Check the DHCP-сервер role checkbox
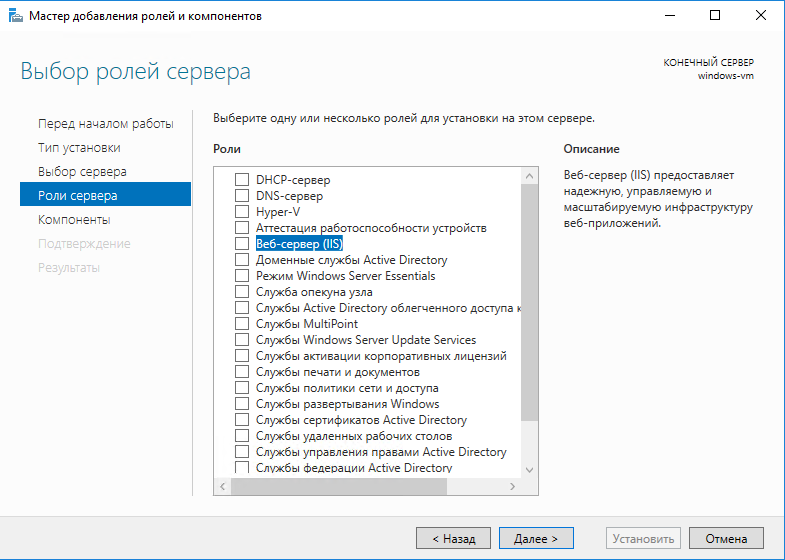This screenshot has height=560, width=785. [242, 180]
